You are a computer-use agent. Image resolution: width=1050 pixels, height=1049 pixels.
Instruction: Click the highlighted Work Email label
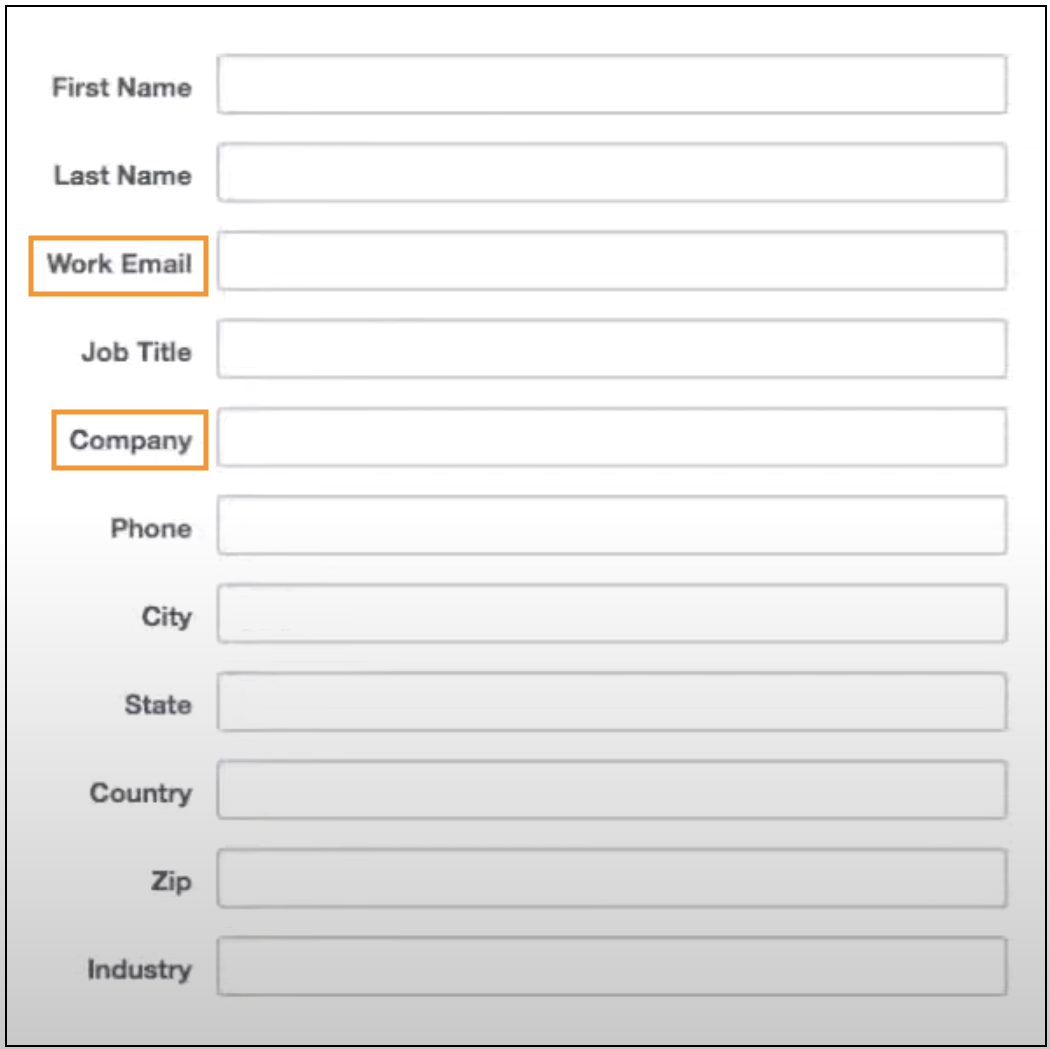pos(119,263)
